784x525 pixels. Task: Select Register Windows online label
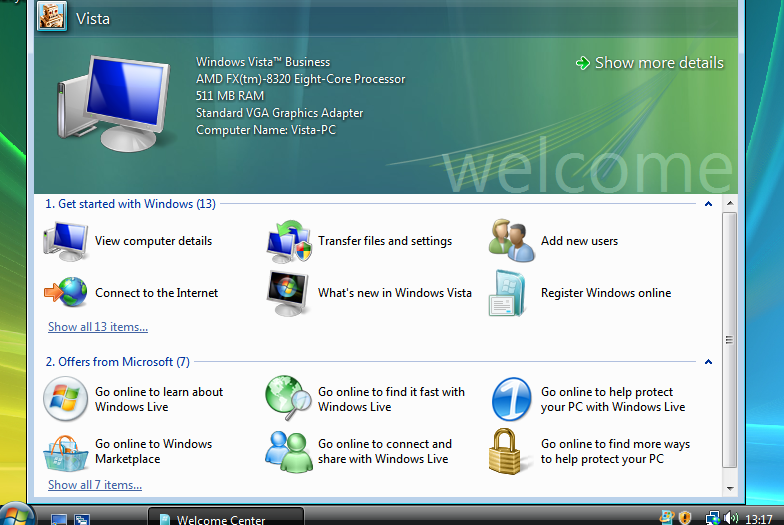[606, 293]
